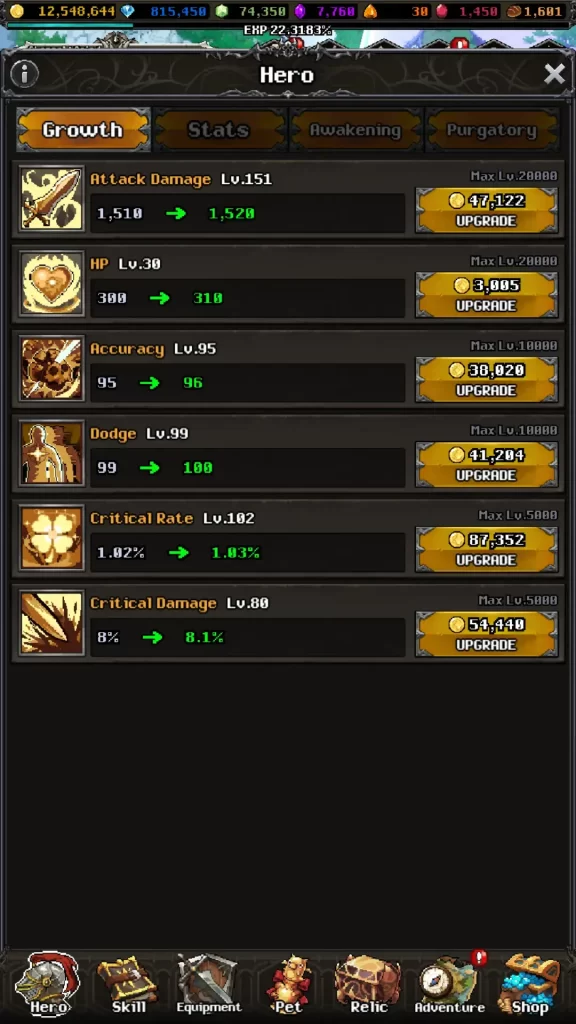Open the Pet menu icon
Image resolution: width=576 pixels, height=1024 pixels.
288,984
